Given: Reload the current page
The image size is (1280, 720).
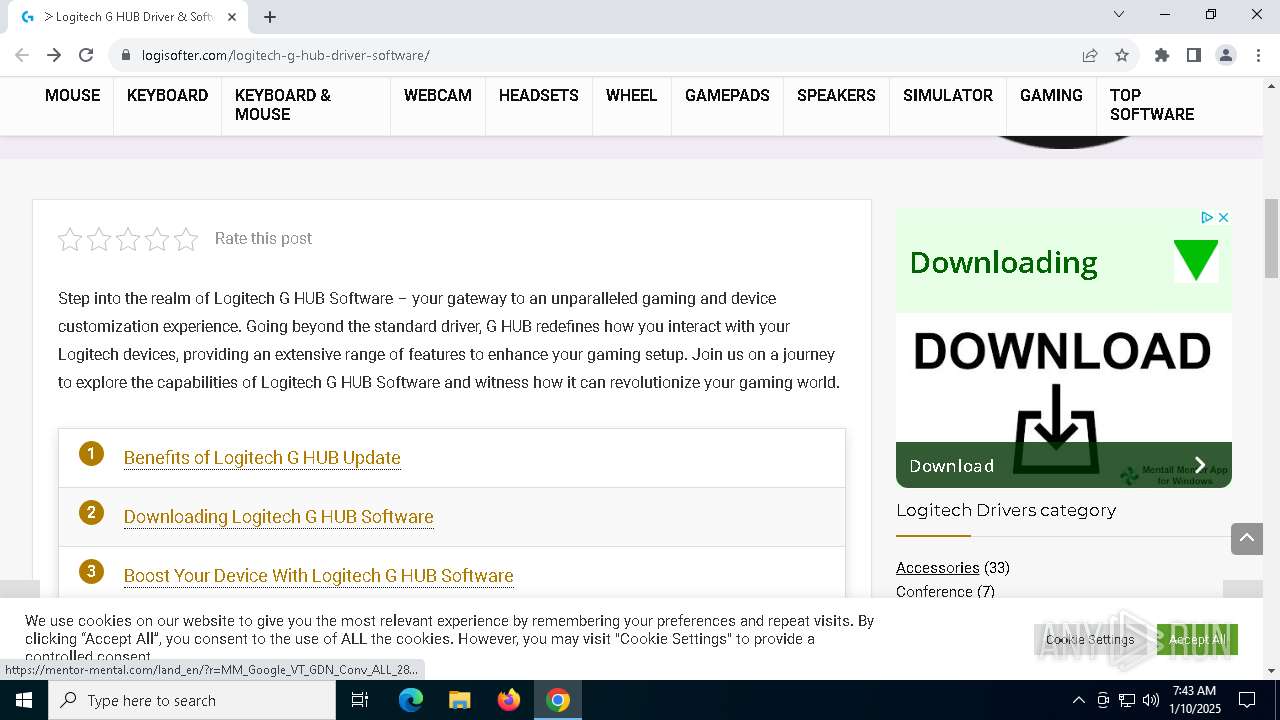Looking at the screenshot, I should tap(86, 55).
